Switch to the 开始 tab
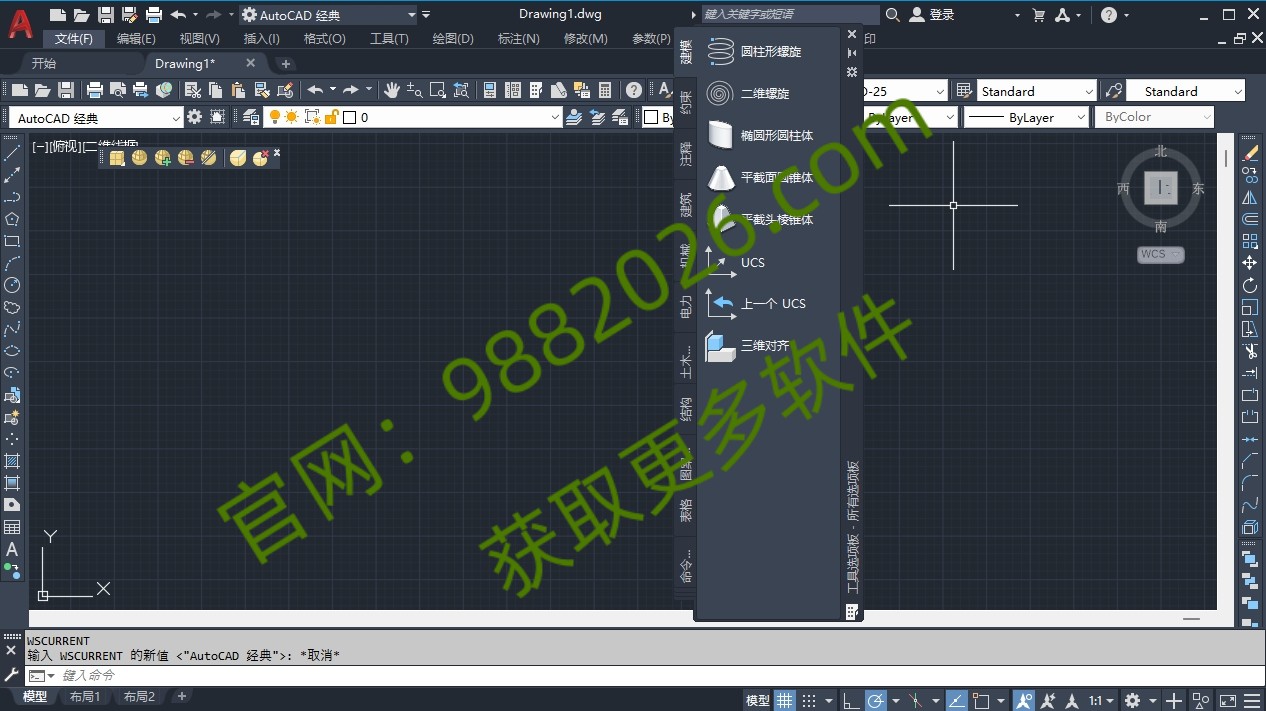 click(x=44, y=63)
